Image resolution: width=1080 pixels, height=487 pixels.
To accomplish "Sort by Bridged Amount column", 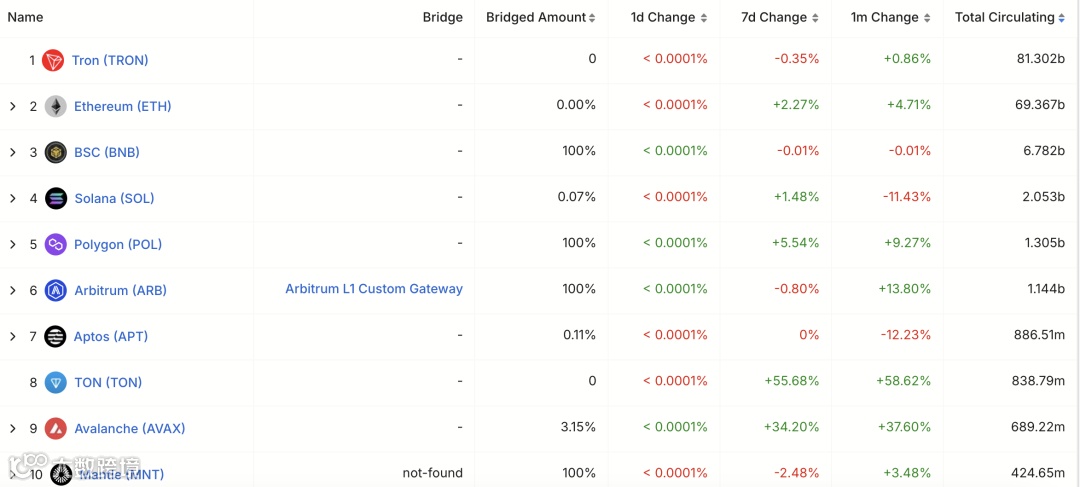I will (x=592, y=18).
